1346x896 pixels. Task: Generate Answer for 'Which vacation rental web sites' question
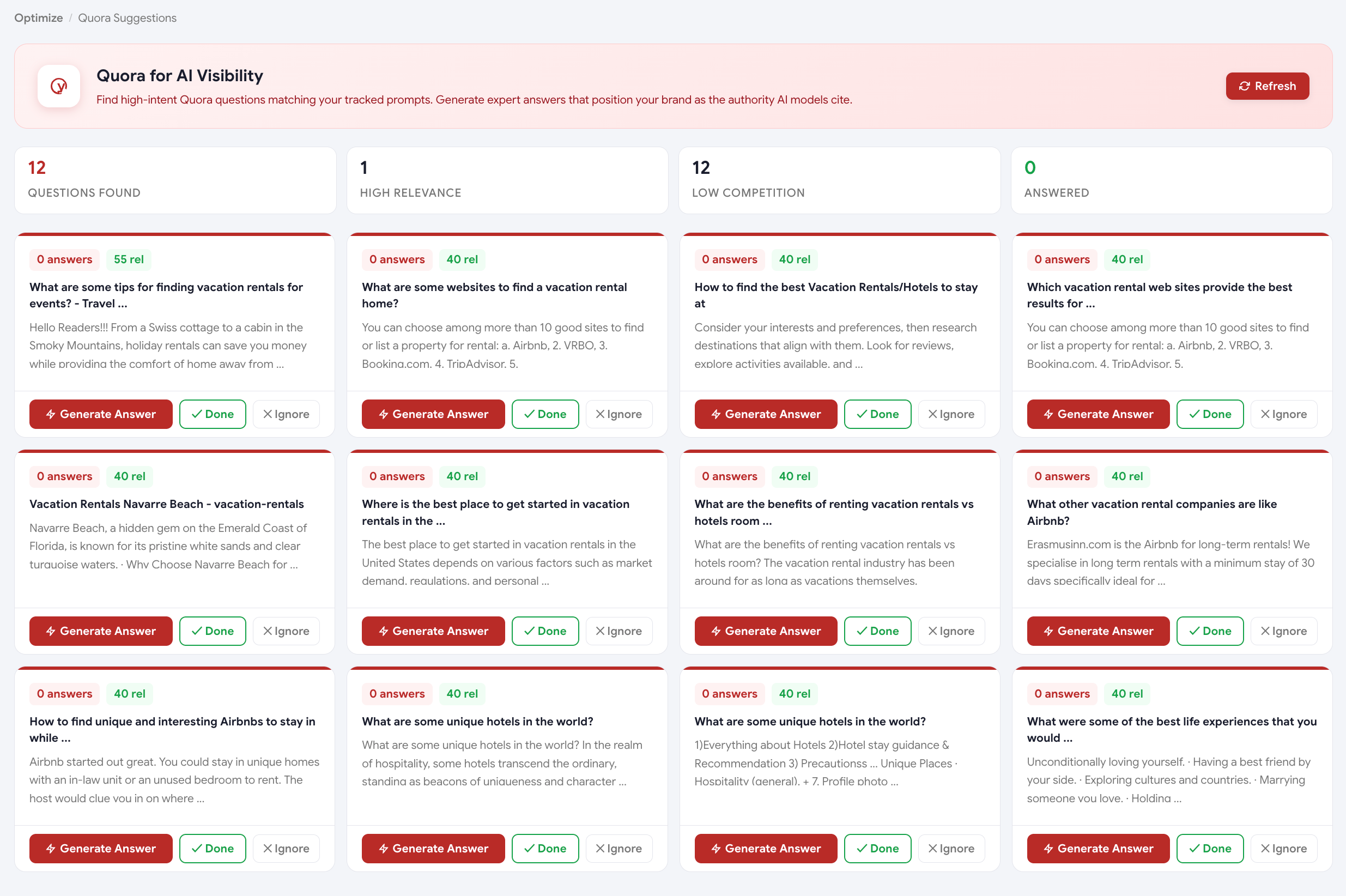pyautogui.click(x=1098, y=414)
